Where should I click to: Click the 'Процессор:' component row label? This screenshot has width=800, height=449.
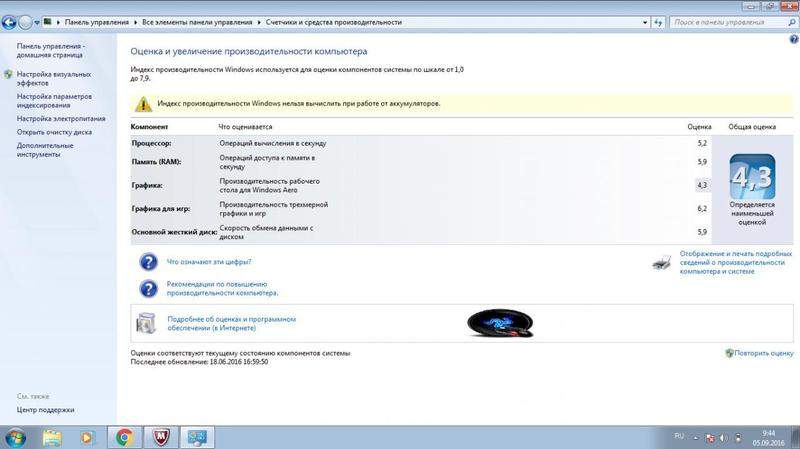point(151,143)
